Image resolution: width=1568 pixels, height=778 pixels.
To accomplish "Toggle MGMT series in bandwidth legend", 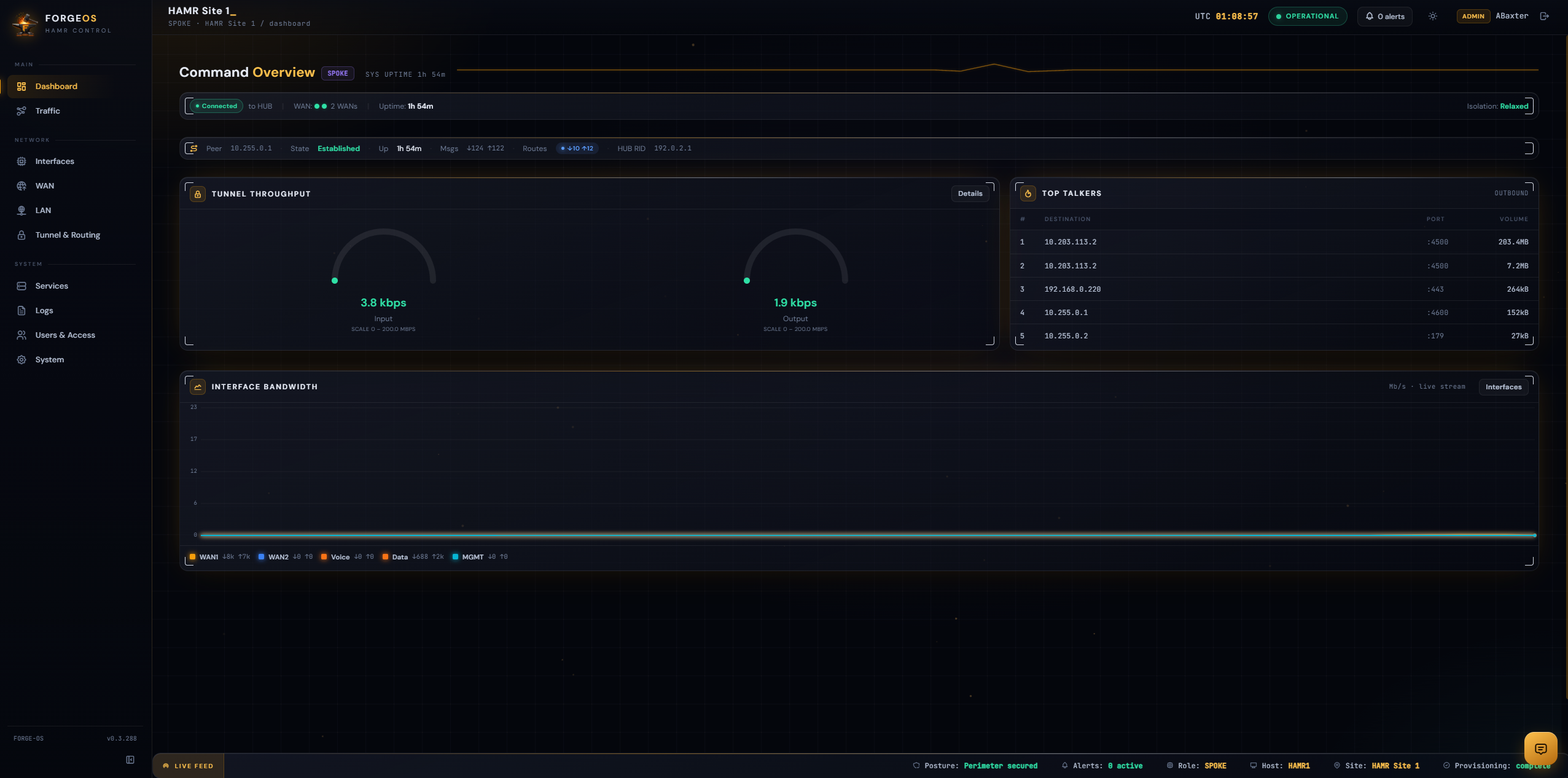I will point(480,558).
